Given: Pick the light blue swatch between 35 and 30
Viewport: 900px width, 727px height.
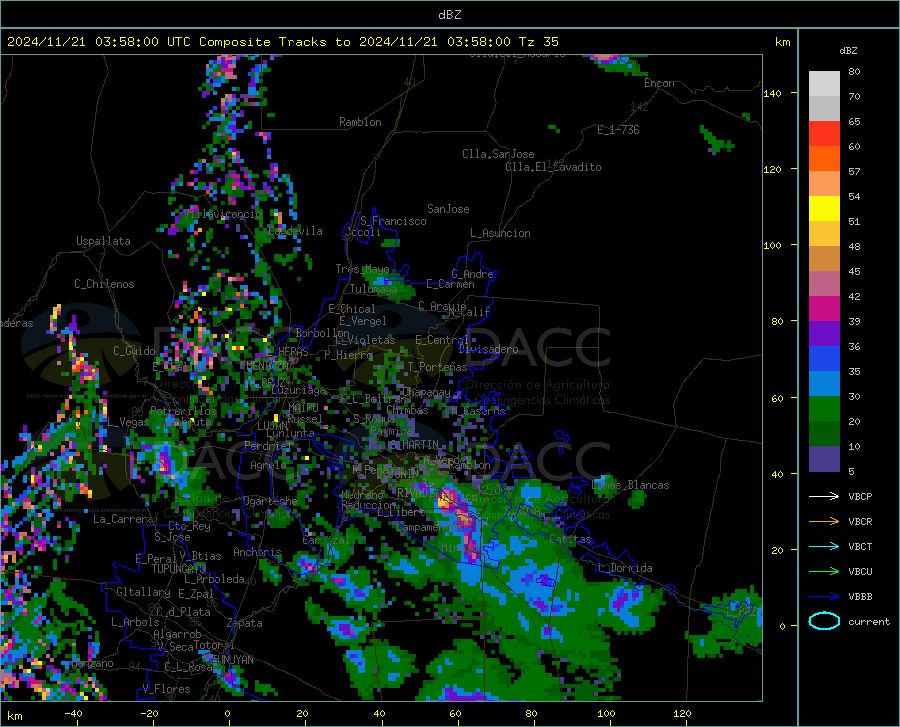Looking at the screenshot, I should (824, 384).
